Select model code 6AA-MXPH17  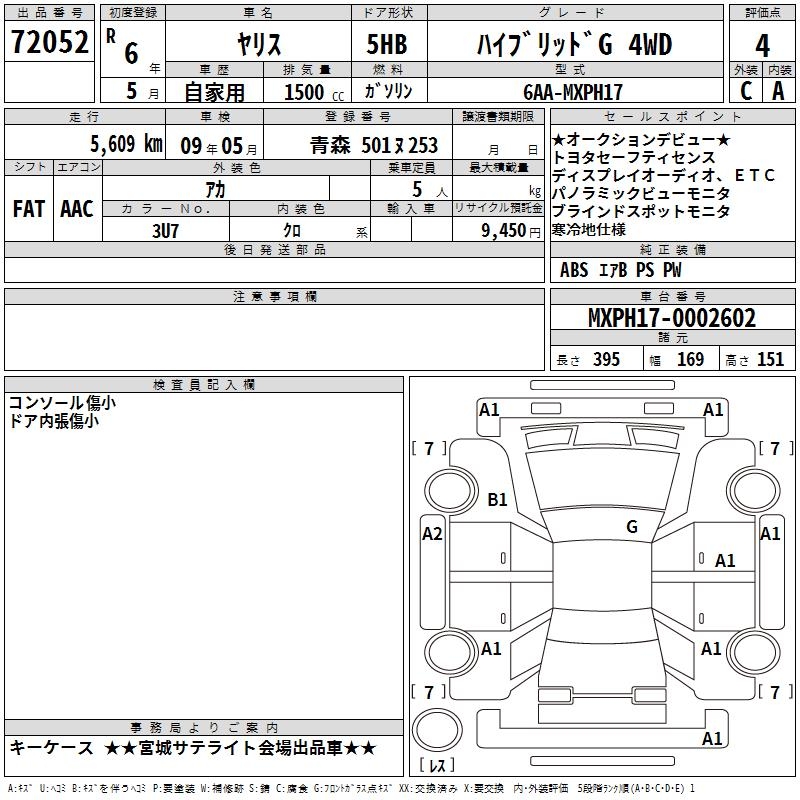[573, 92]
